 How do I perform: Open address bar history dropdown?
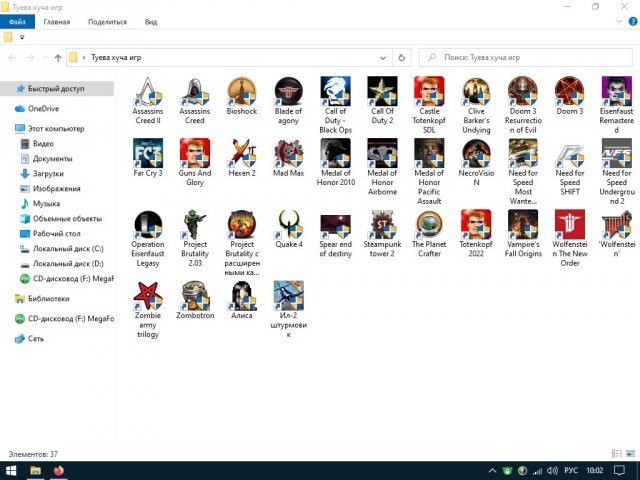click(383, 58)
